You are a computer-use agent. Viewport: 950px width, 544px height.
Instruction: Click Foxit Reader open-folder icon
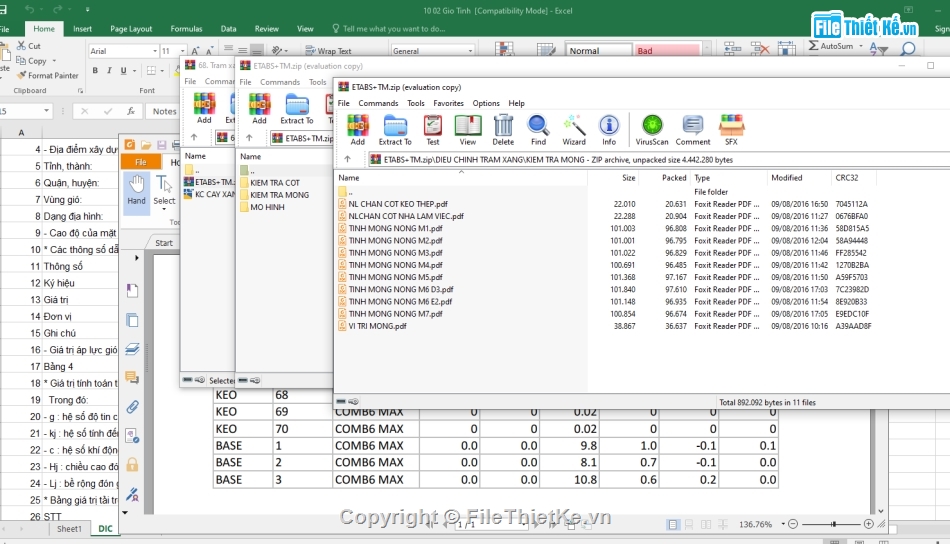pos(146,144)
